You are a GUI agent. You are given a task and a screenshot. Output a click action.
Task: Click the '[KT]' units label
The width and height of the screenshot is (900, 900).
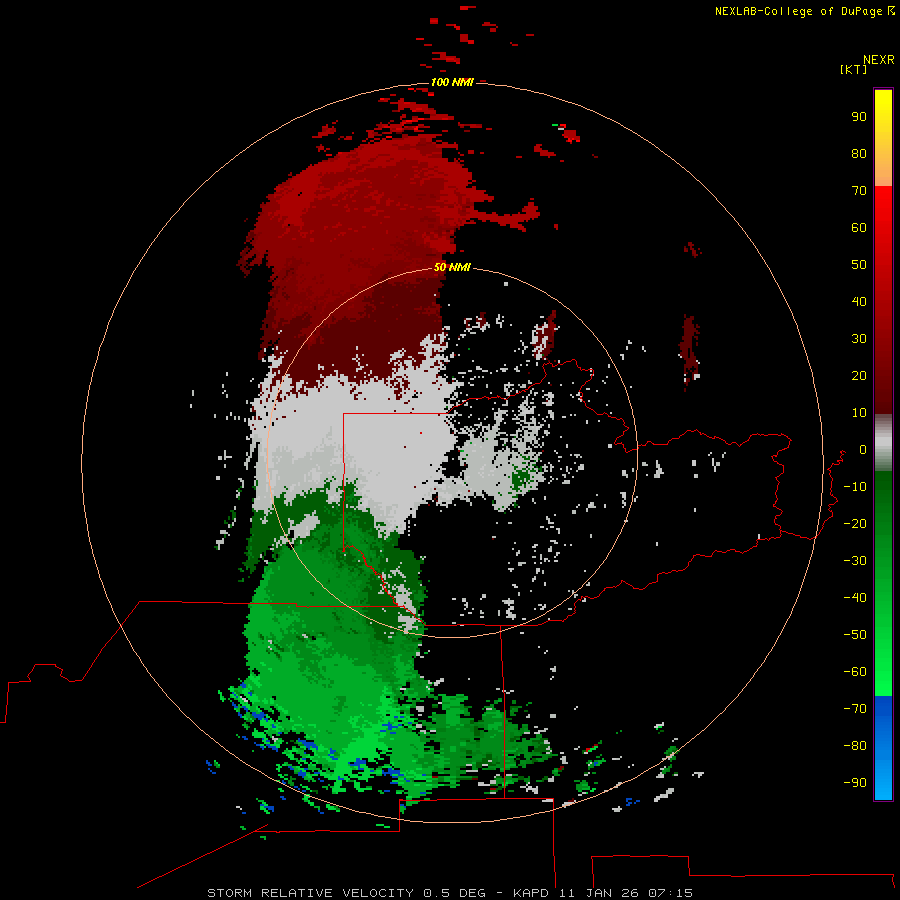853,69
